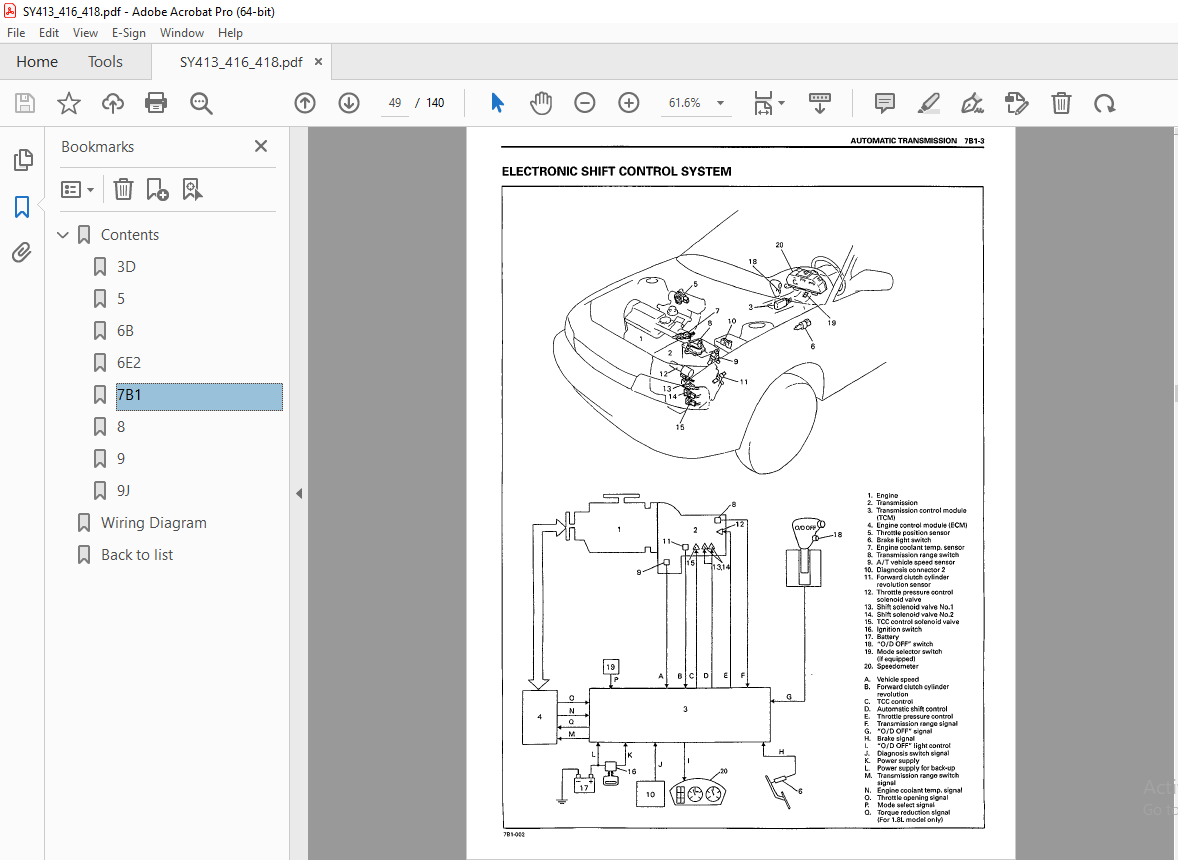Screen dimensions: 1178x860
Task: Open the Edit menu
Action: tap(49, 33)
